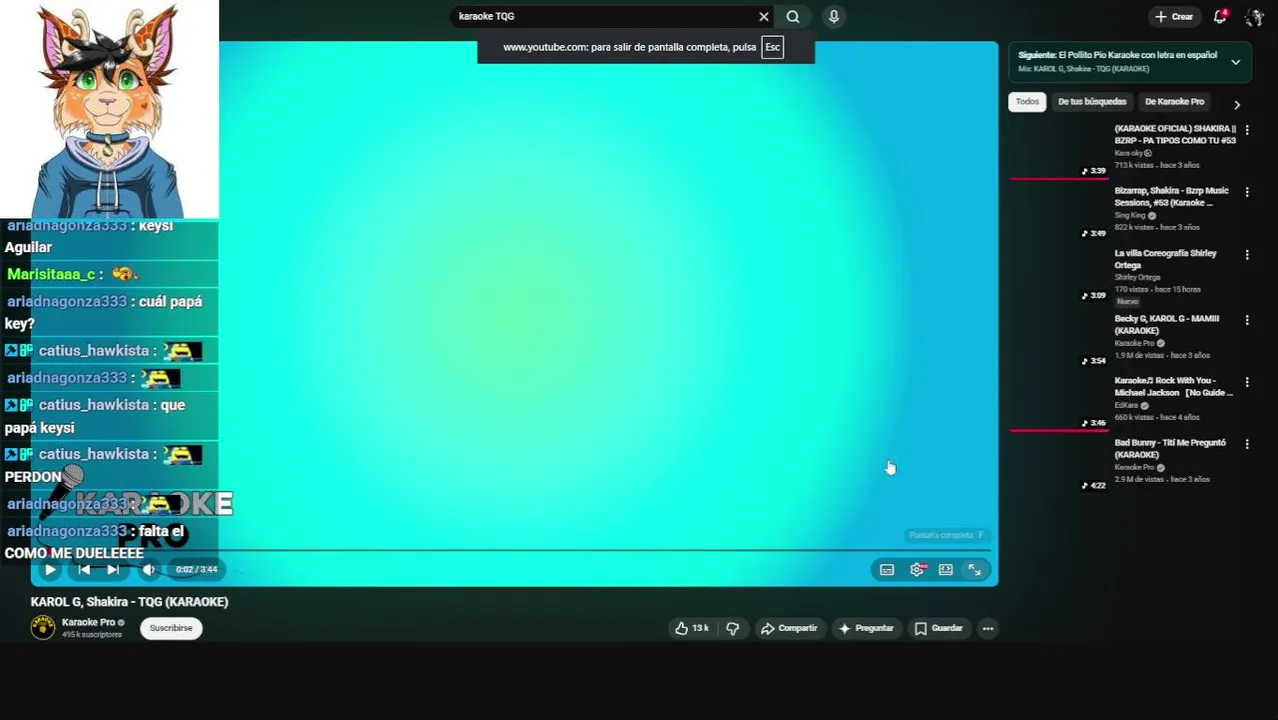Click the Suscribirse button

point(171,628)
